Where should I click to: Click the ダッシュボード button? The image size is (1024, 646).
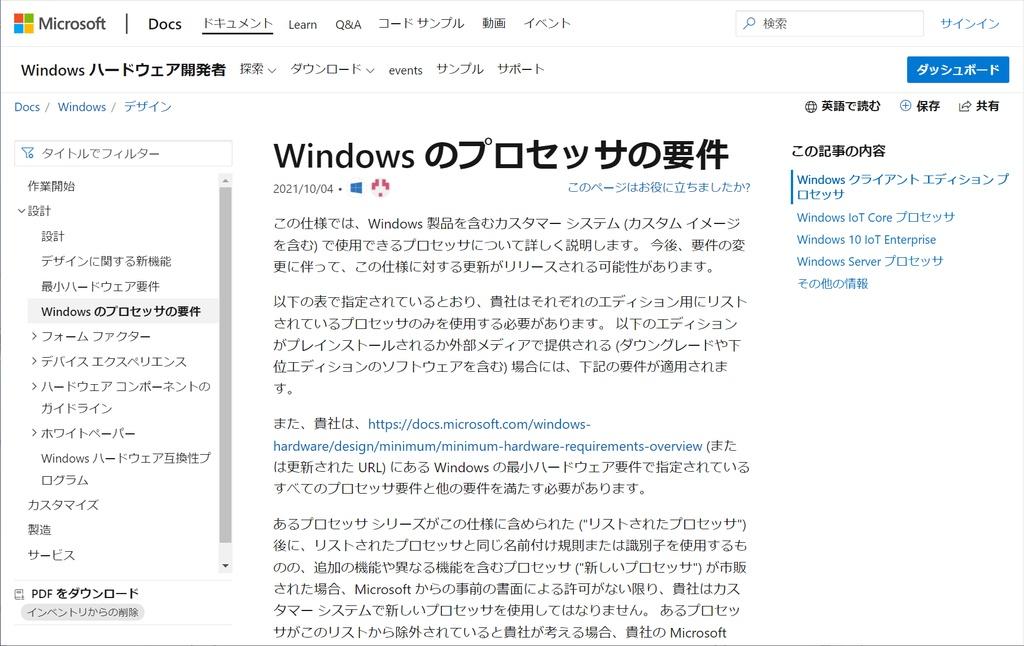958,70
